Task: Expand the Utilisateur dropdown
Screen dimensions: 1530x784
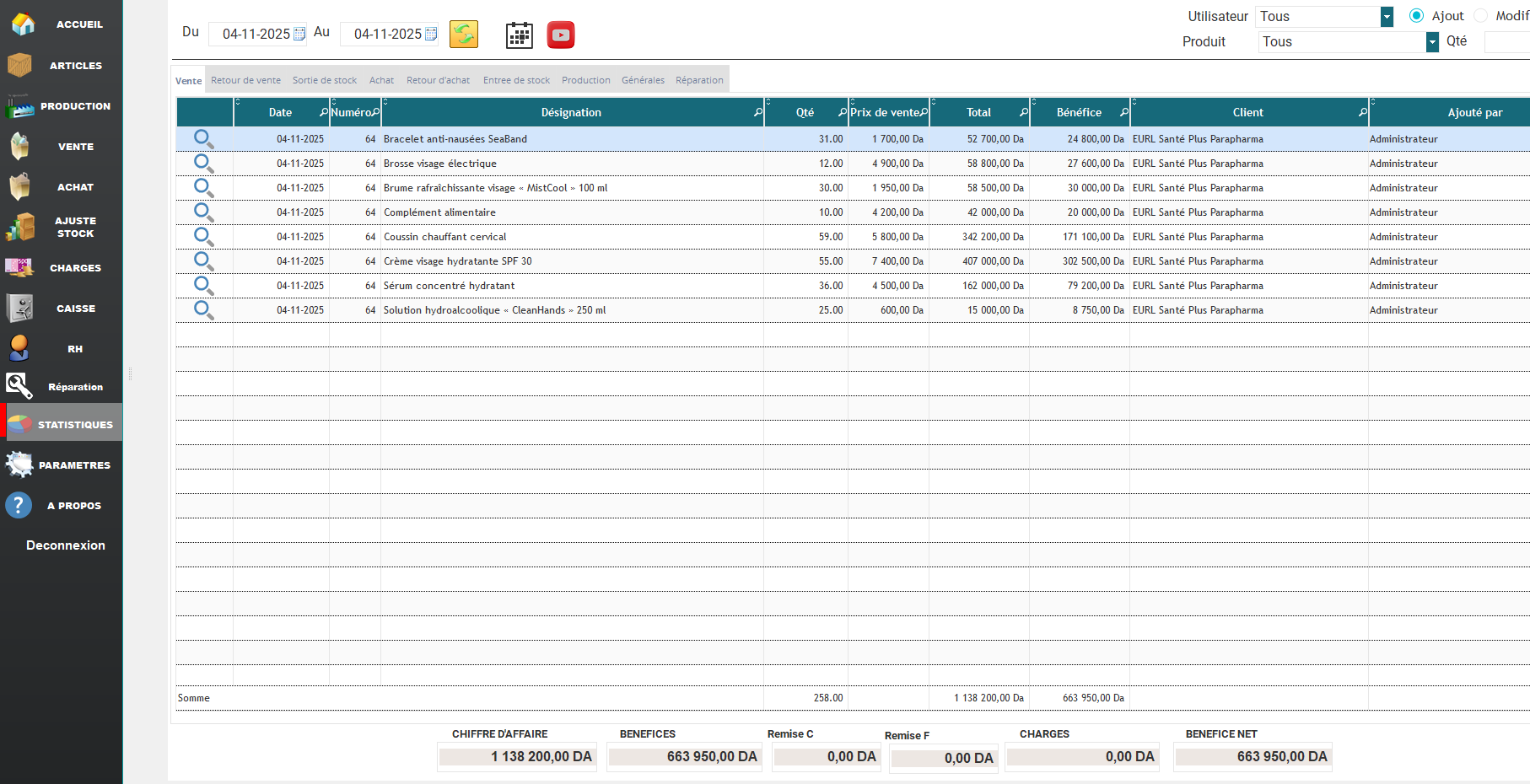Action: (x=1387, y=17)
